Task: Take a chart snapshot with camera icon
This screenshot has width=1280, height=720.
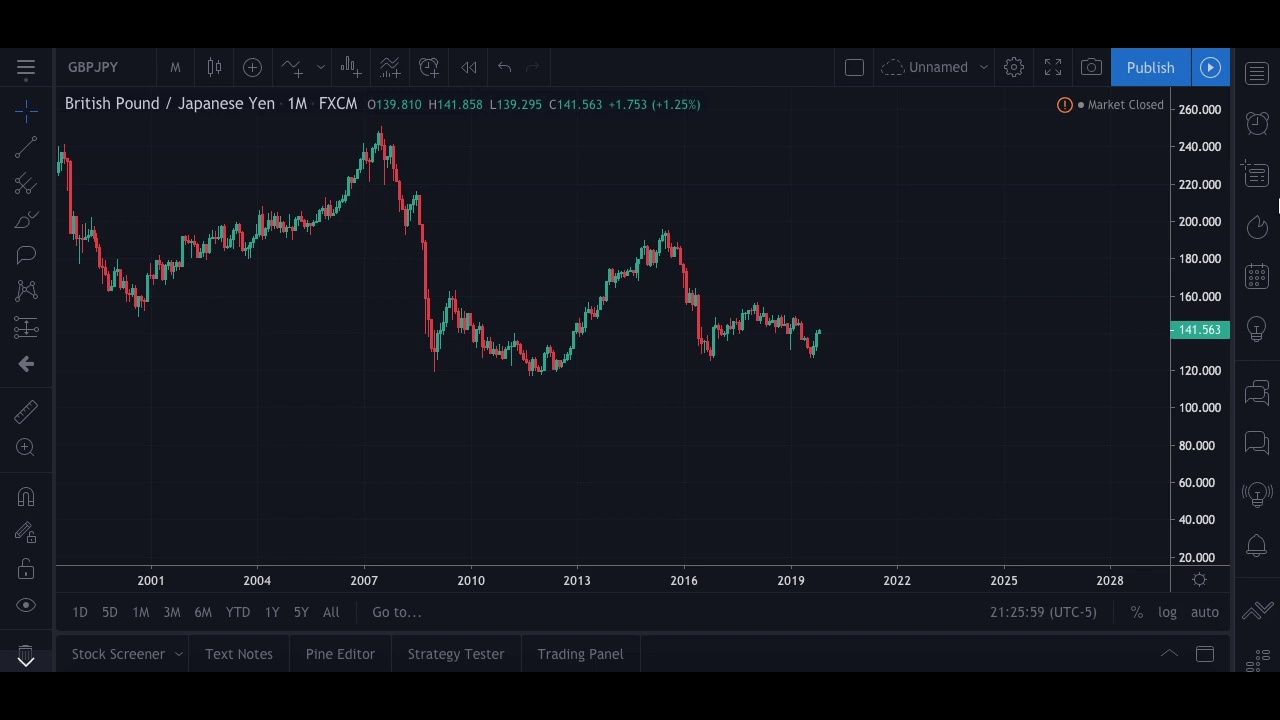Action: (1091, 67)
